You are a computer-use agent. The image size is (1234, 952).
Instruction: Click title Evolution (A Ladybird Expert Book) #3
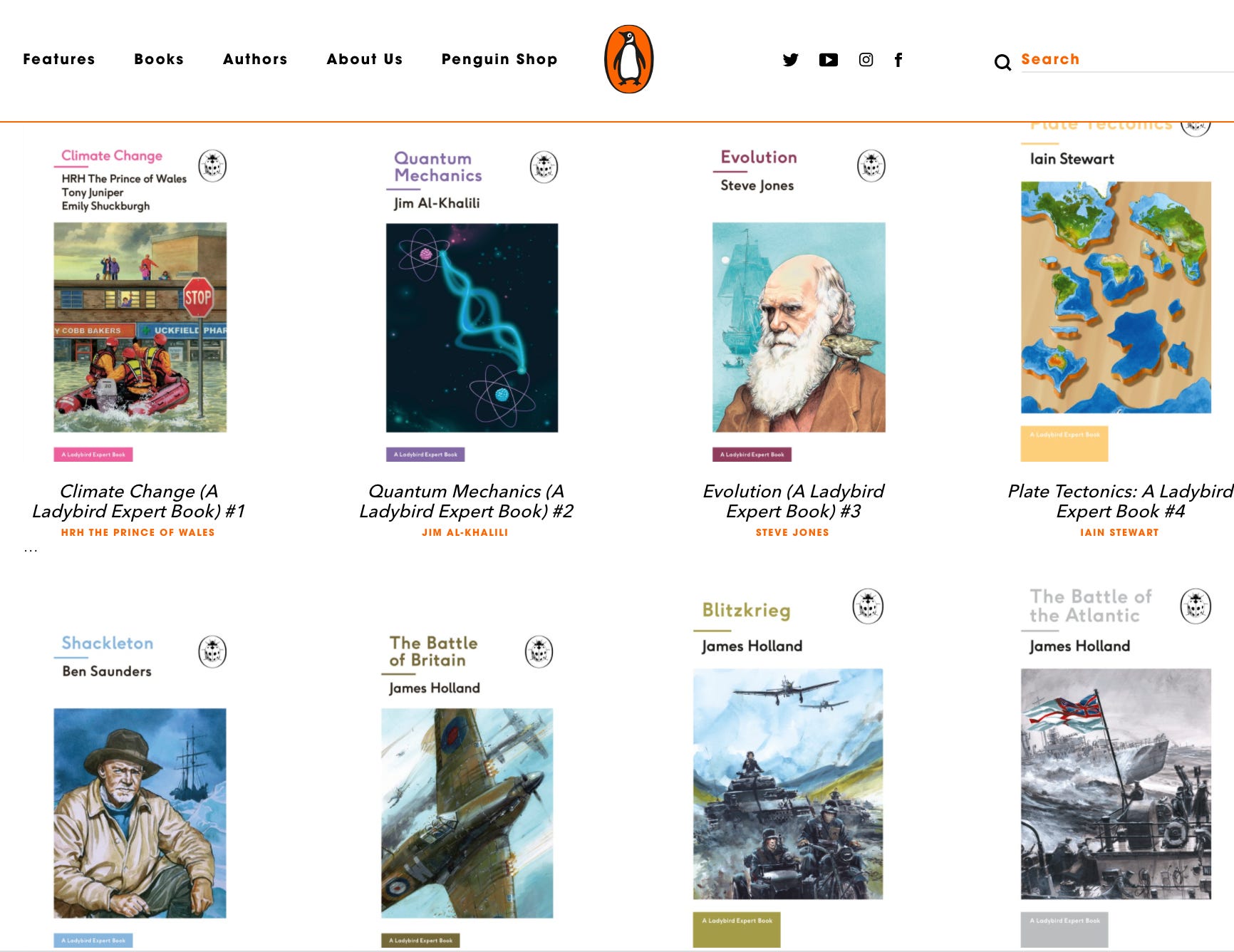point(793,501)
